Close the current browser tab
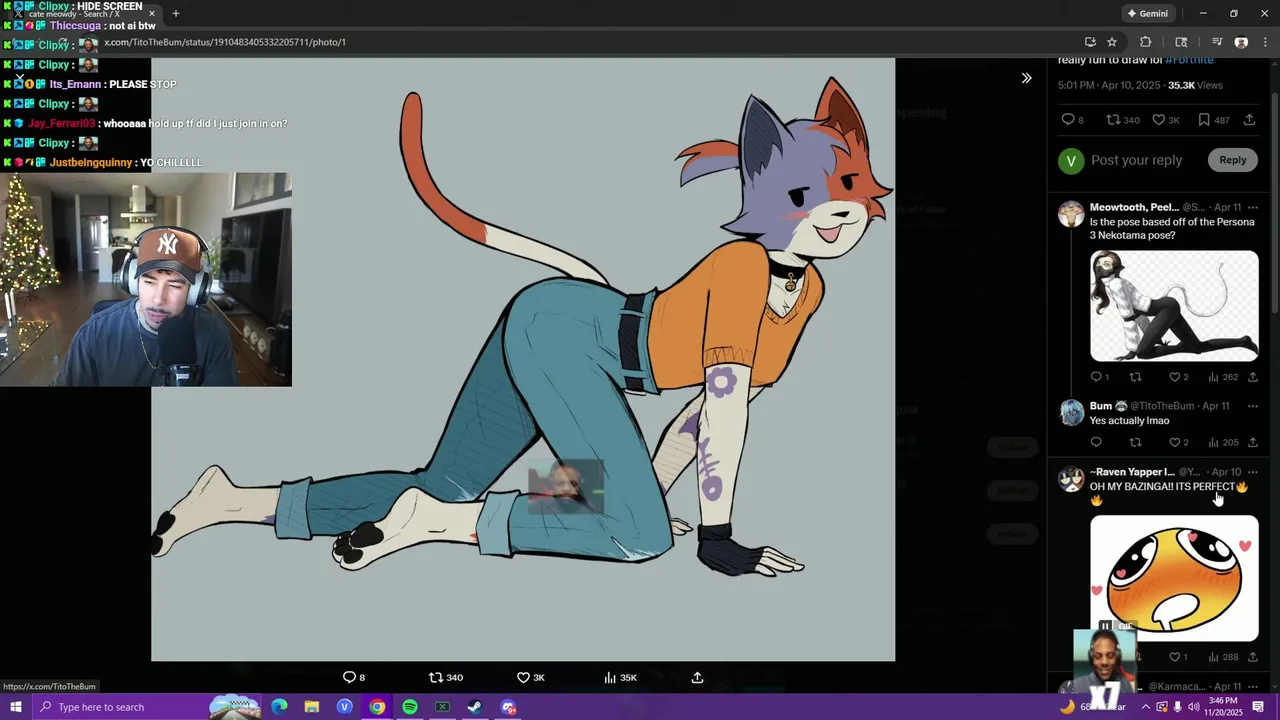 pyautogui.click(x=152, y=13)
